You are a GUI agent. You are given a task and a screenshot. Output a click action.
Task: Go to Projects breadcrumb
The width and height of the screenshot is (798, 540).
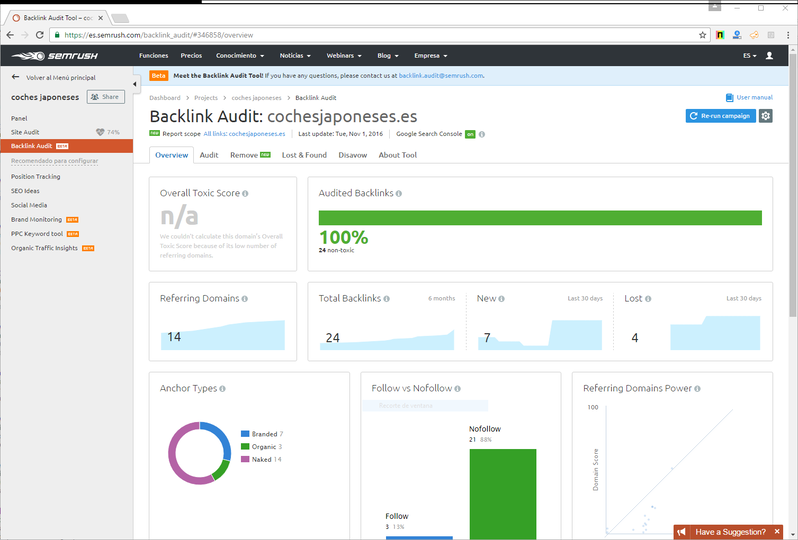coord(206,98)
